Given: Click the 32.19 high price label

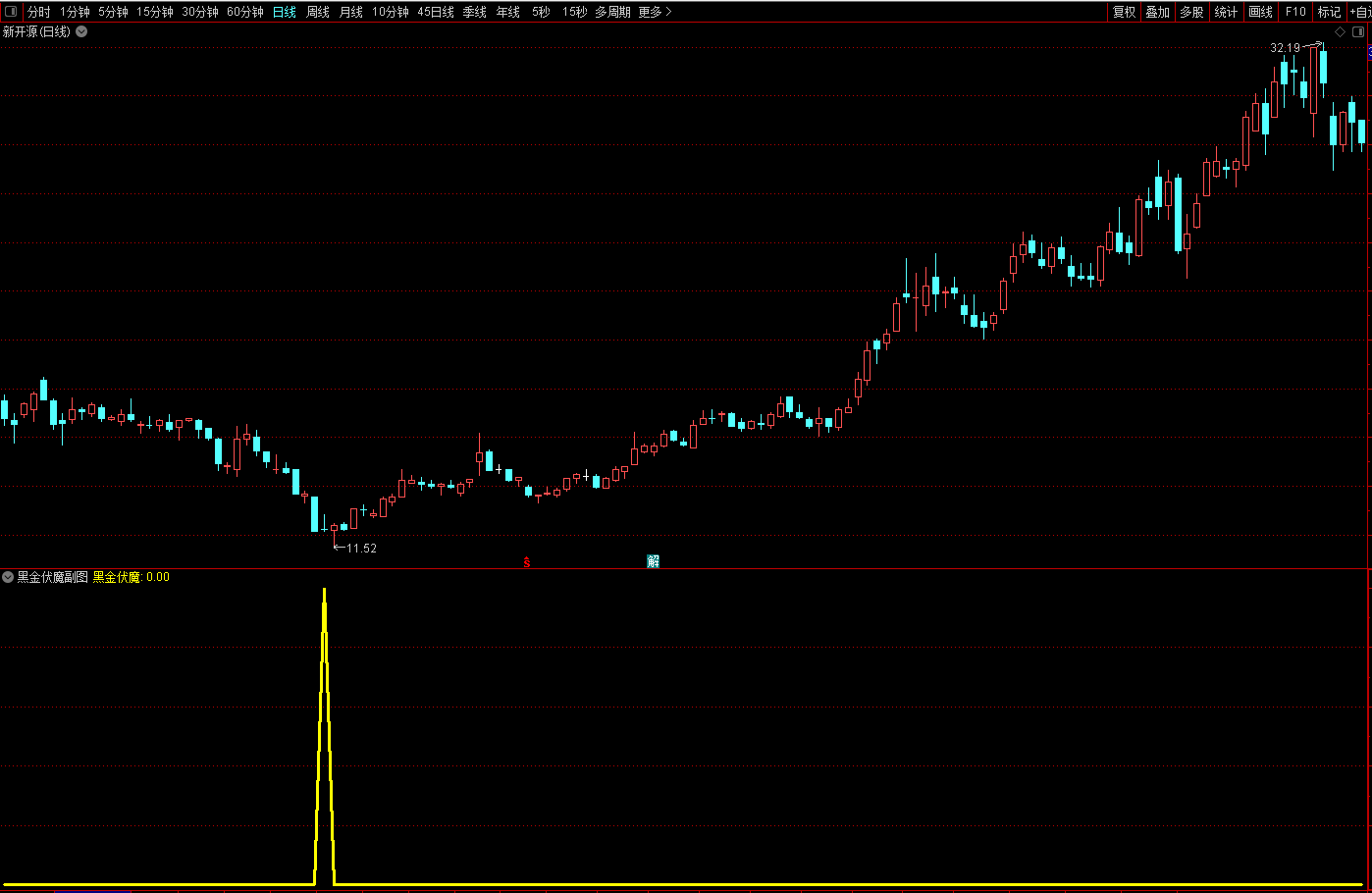Looking at the screenshot, I should 1285,47.
